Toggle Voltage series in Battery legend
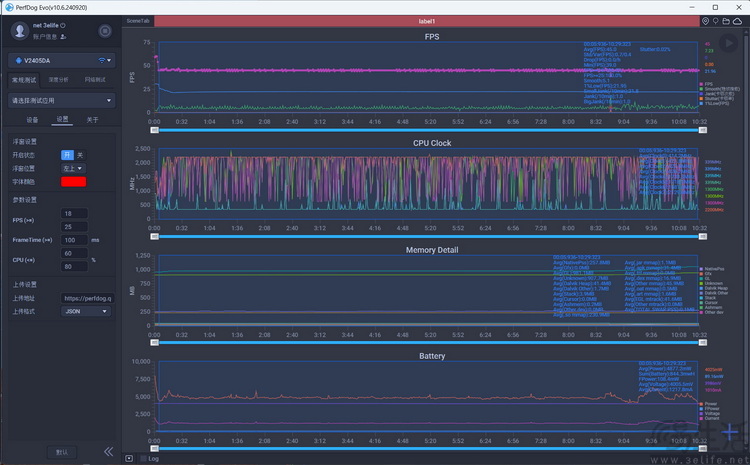 click(709, 413)
